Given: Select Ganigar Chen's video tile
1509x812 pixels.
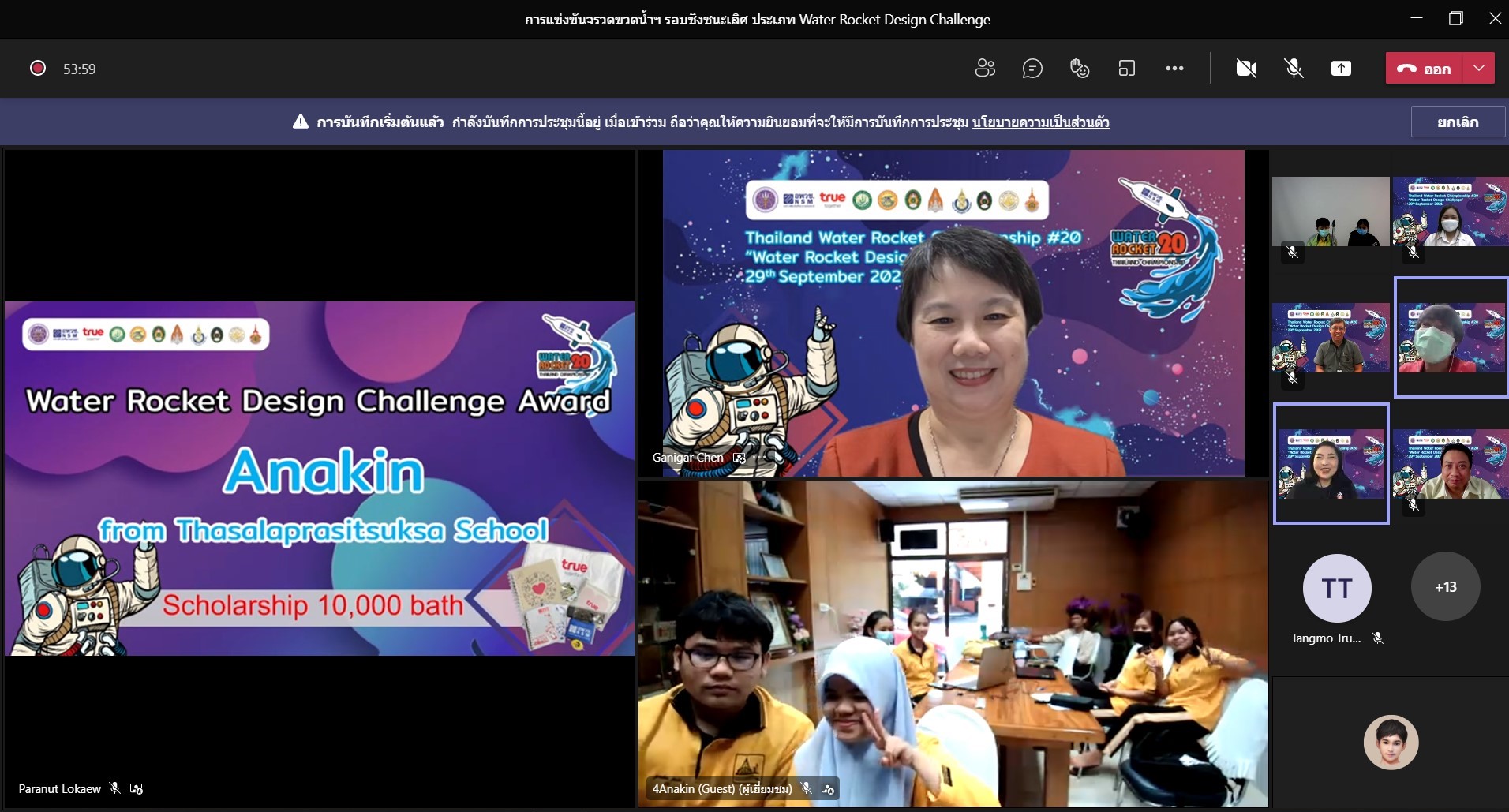Looking at the screenshot, I should click(x=953, y=313).
